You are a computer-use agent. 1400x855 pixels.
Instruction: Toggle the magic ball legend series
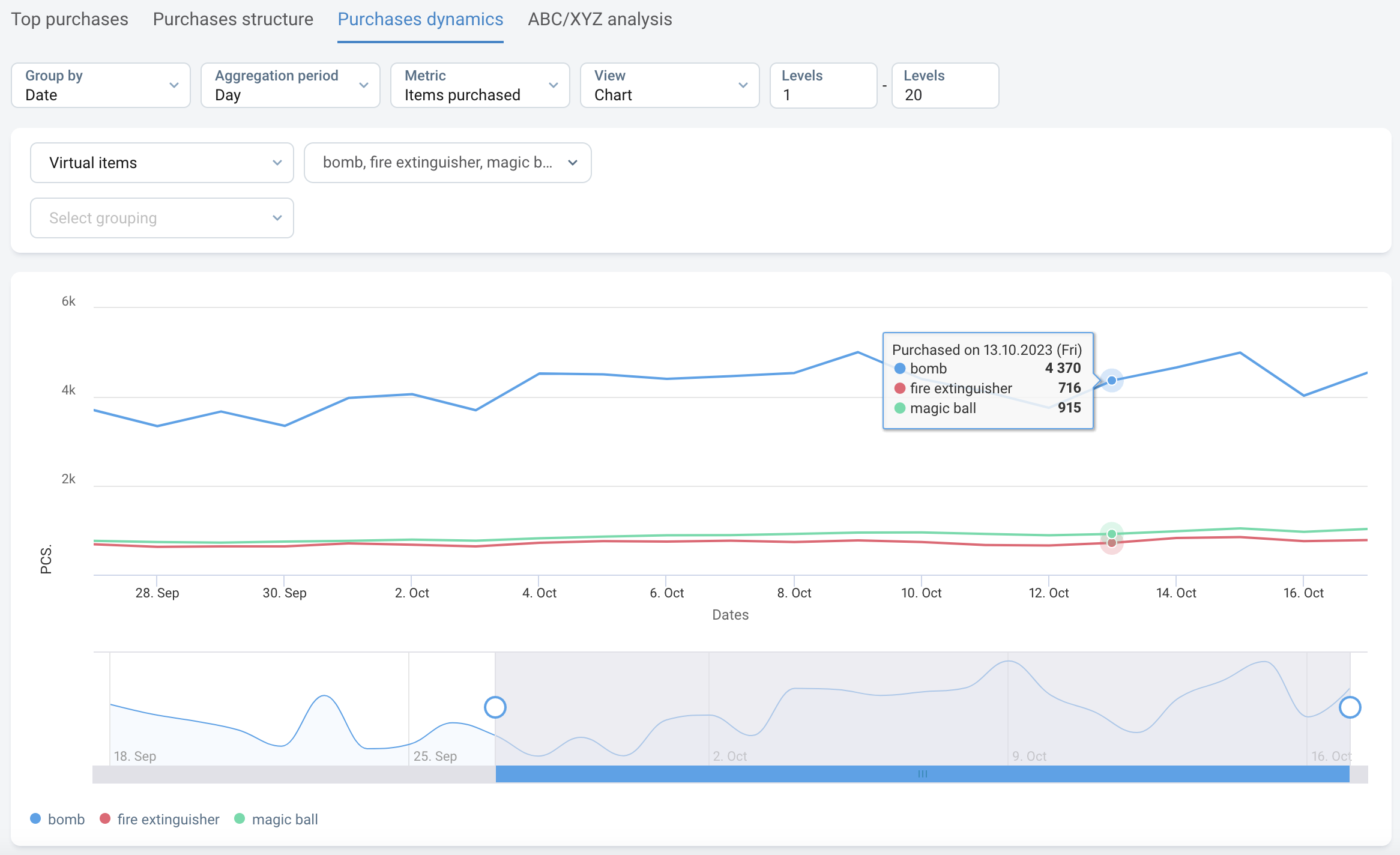276,819
